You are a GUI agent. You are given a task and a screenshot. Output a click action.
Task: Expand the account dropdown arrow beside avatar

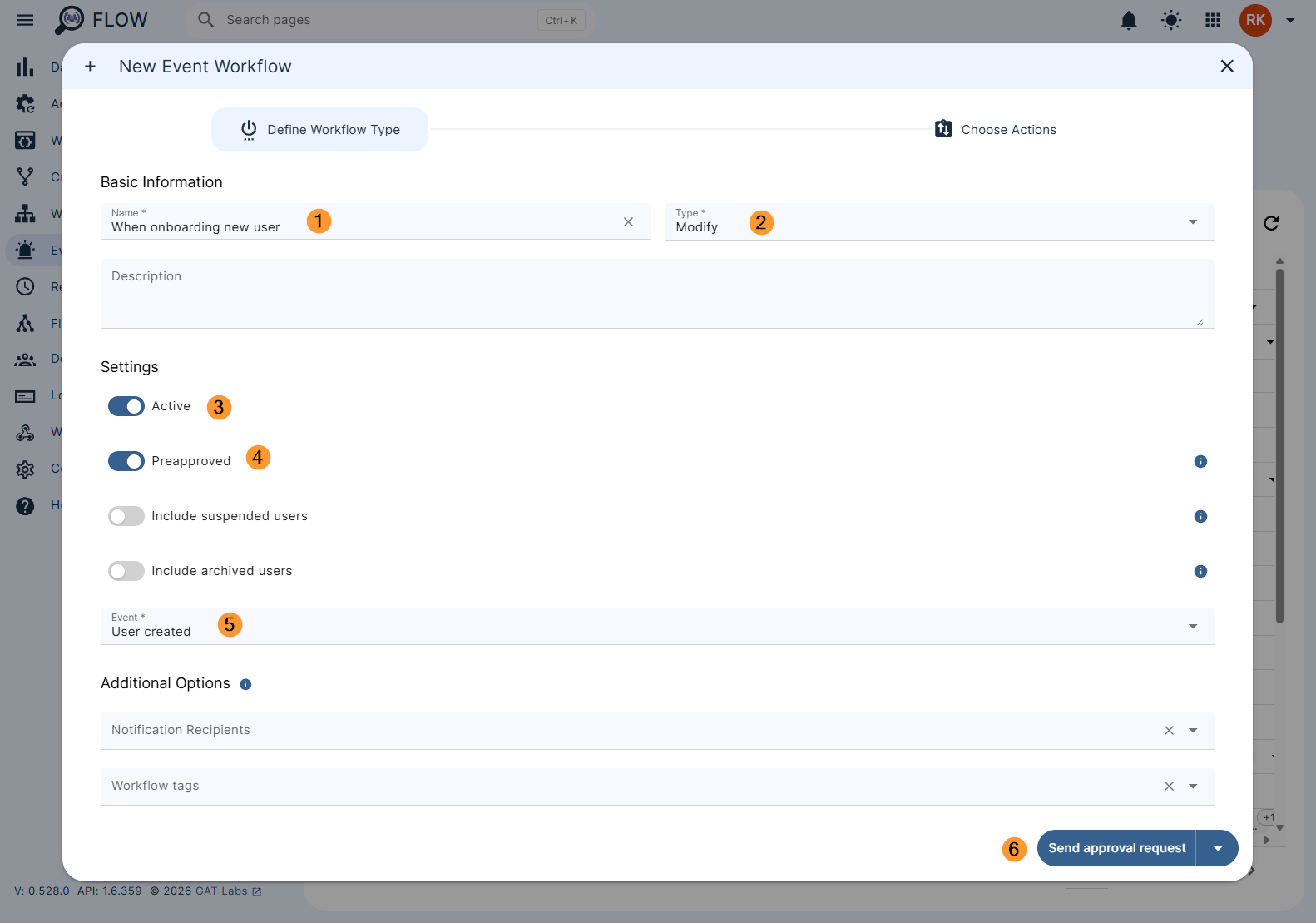pyautogui.click(x=1290, y=21)
